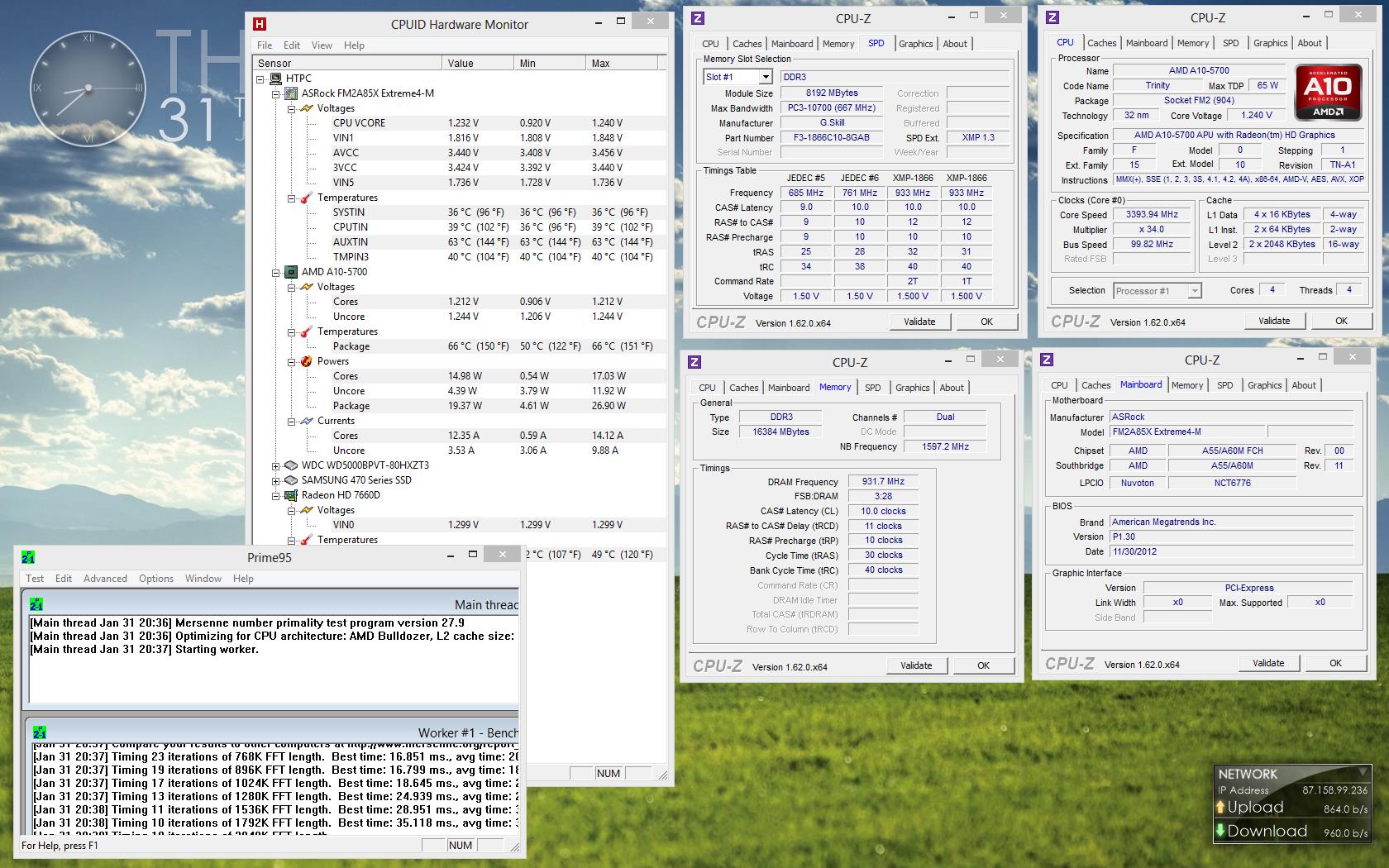Viewport: 1389px width, 868px height.
Task: Click the HTPC computer icon in sensor tree
Action: 276,79
